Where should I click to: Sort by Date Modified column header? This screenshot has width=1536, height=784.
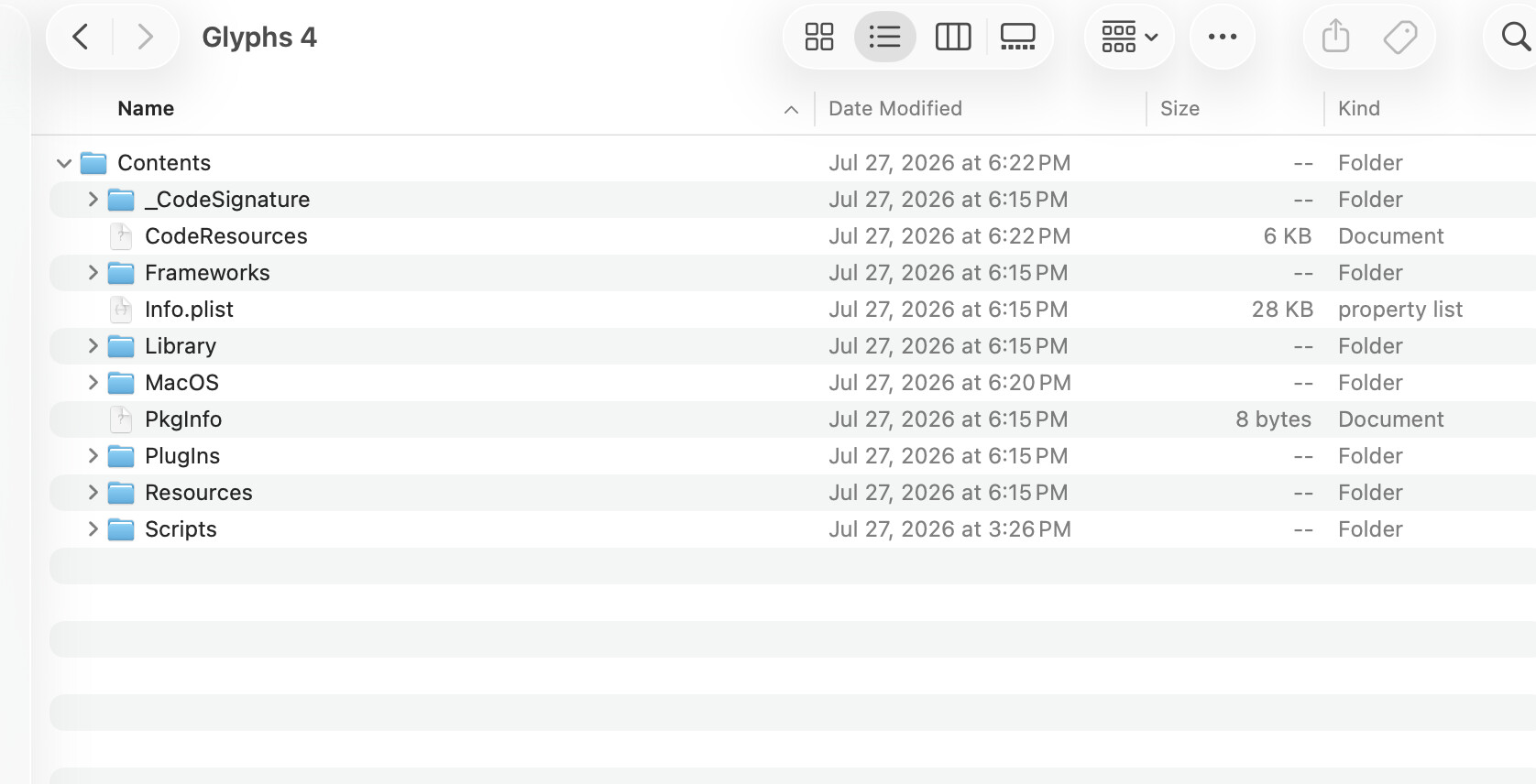coord(895,108)
